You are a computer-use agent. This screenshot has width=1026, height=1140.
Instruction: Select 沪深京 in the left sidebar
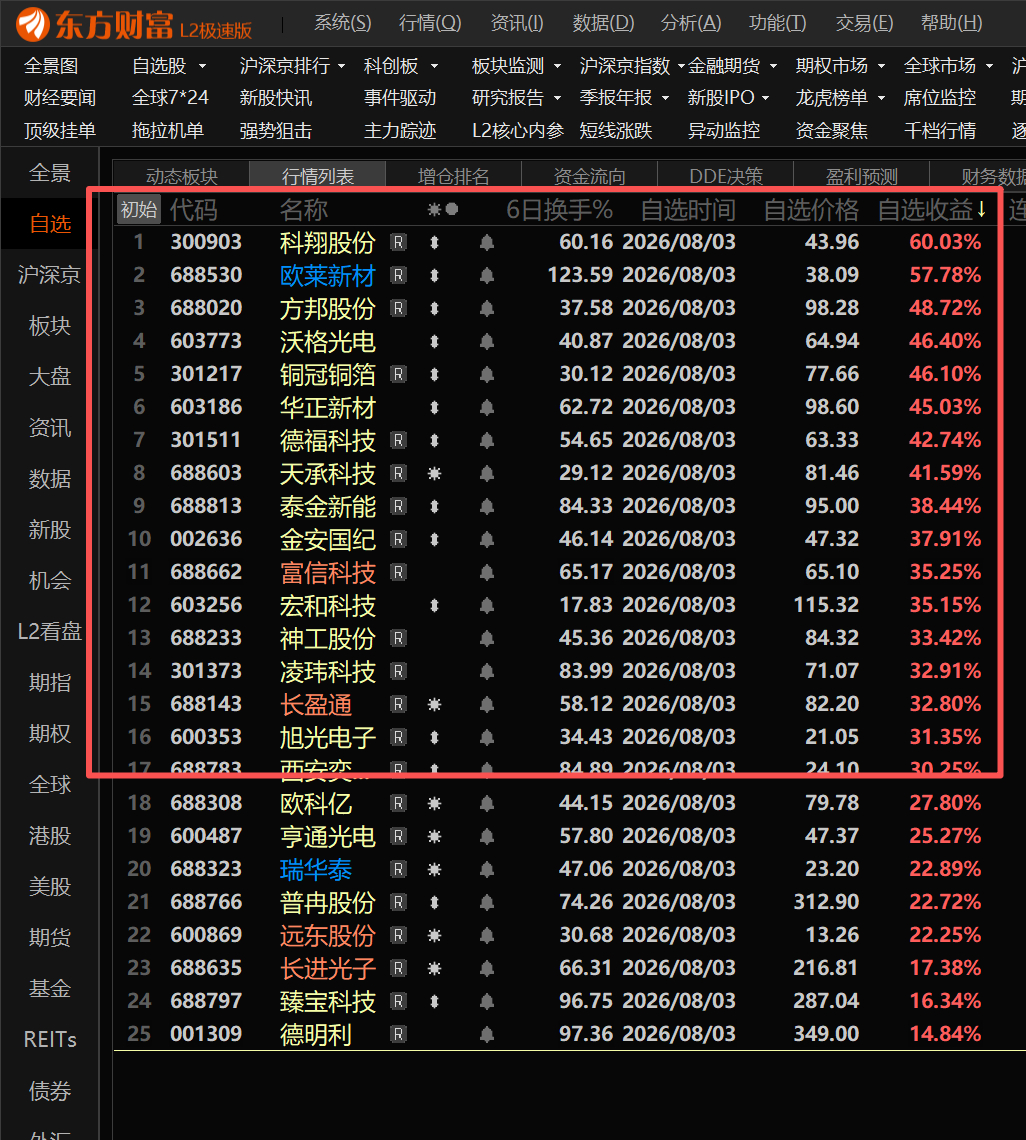[49, 275]
